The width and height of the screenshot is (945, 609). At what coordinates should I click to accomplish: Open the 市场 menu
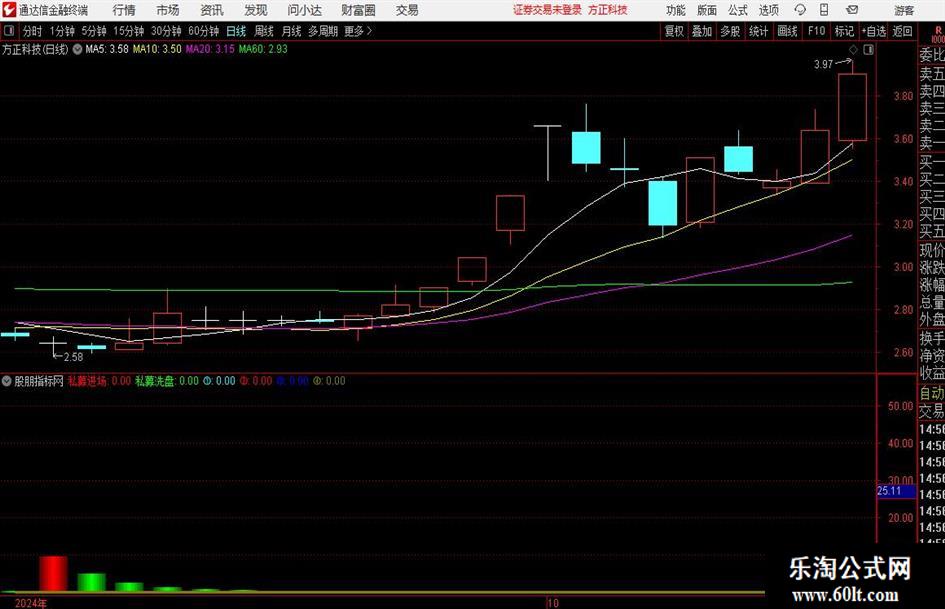tap(168, 10)
